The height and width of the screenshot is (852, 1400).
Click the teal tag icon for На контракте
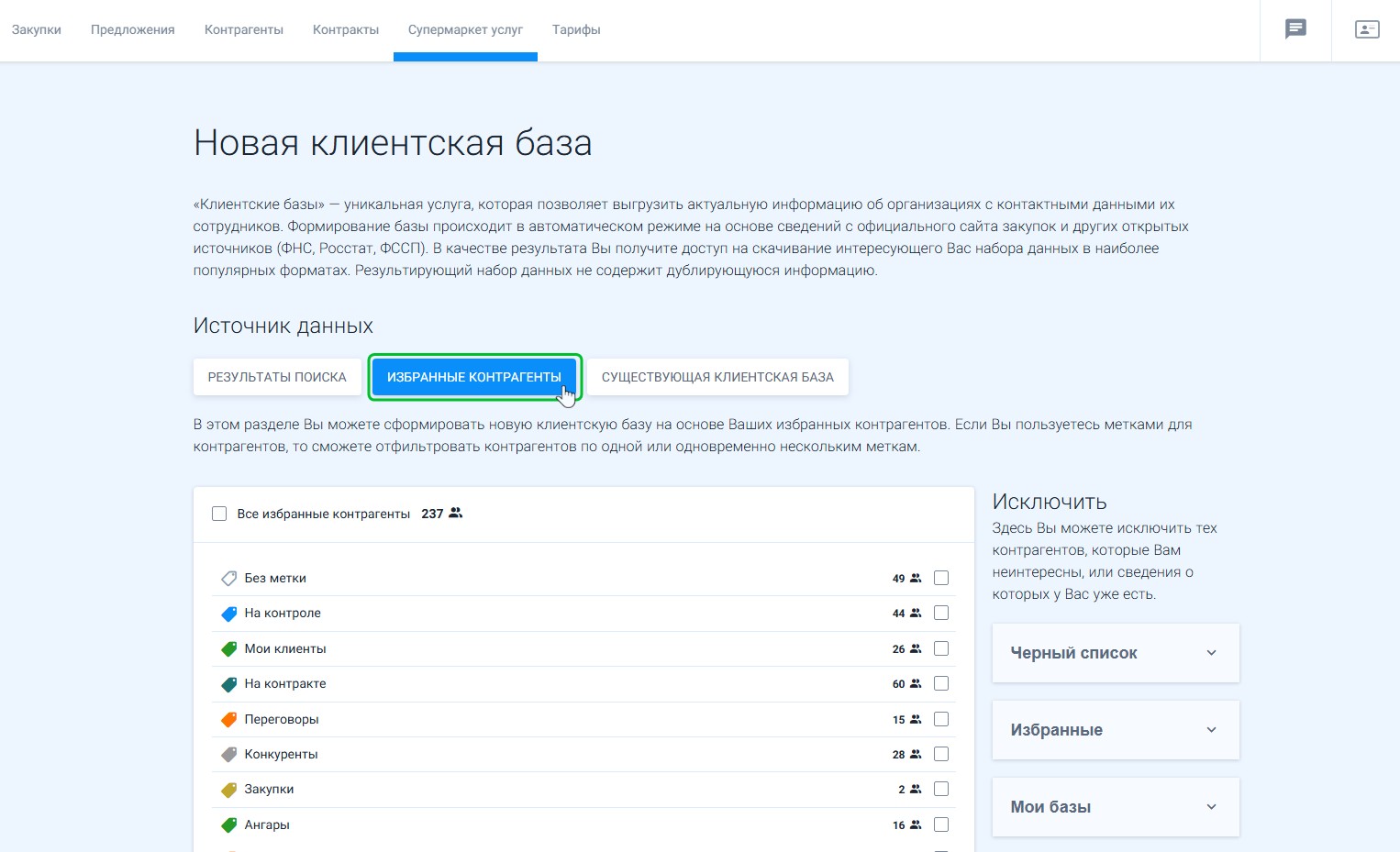point(229,684)
